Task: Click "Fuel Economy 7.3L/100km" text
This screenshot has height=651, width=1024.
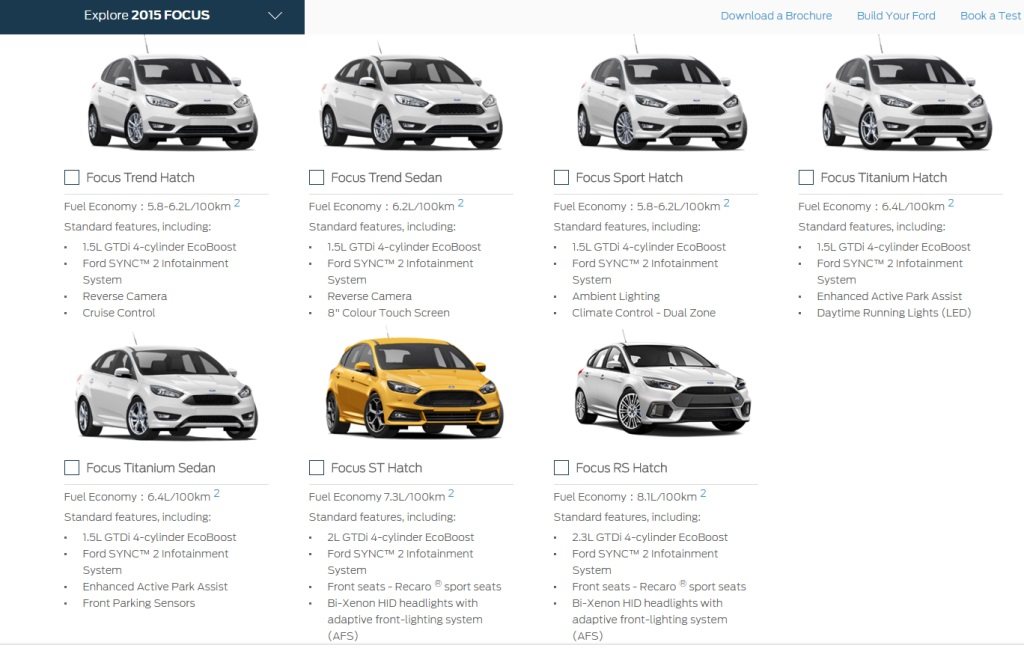Action: pyautogui.click(x=377, y=497)
